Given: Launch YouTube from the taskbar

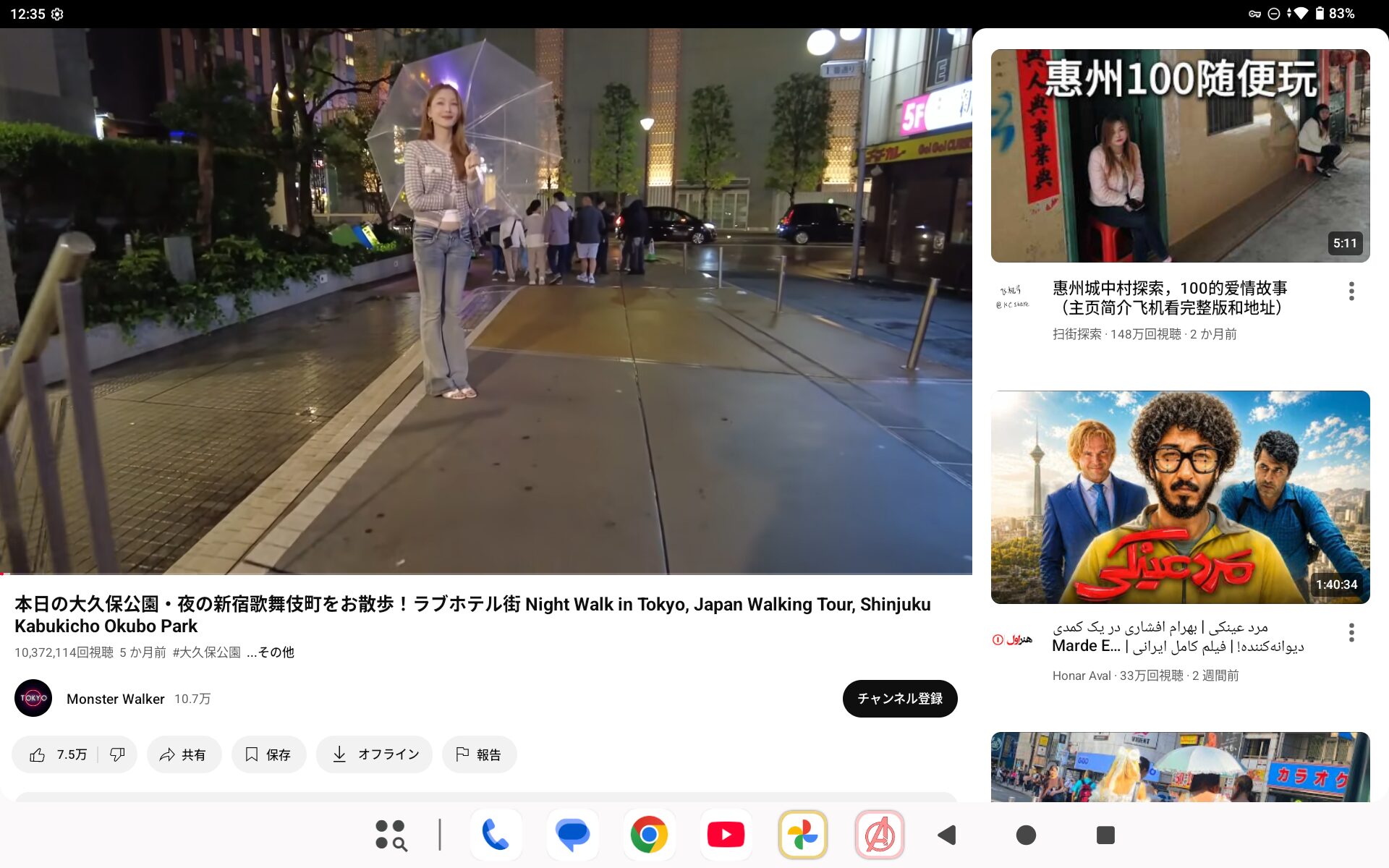Looking at the screenshot, I should point(726,835).
